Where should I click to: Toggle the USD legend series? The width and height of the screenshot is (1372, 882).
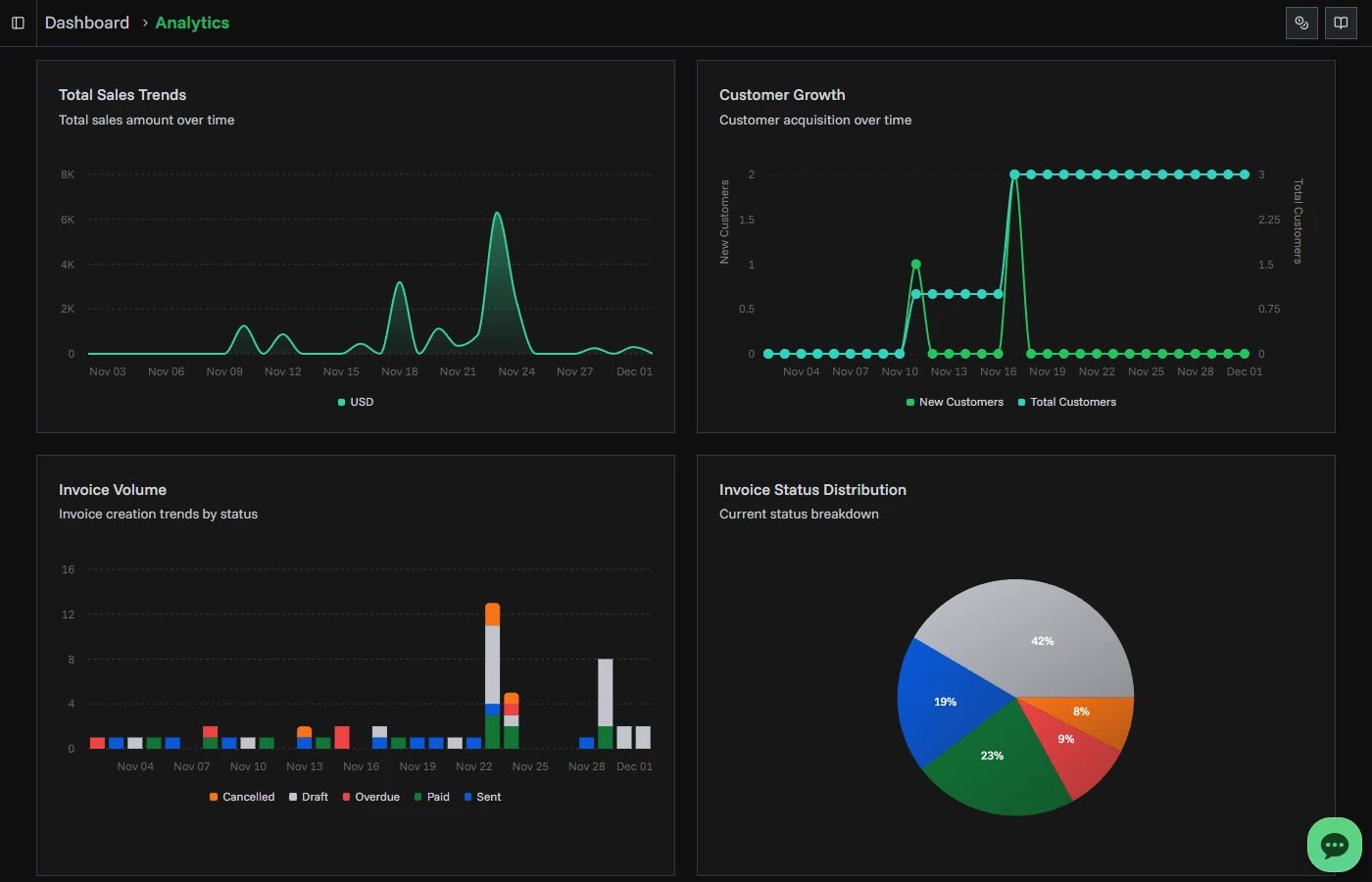click(356, 402)
